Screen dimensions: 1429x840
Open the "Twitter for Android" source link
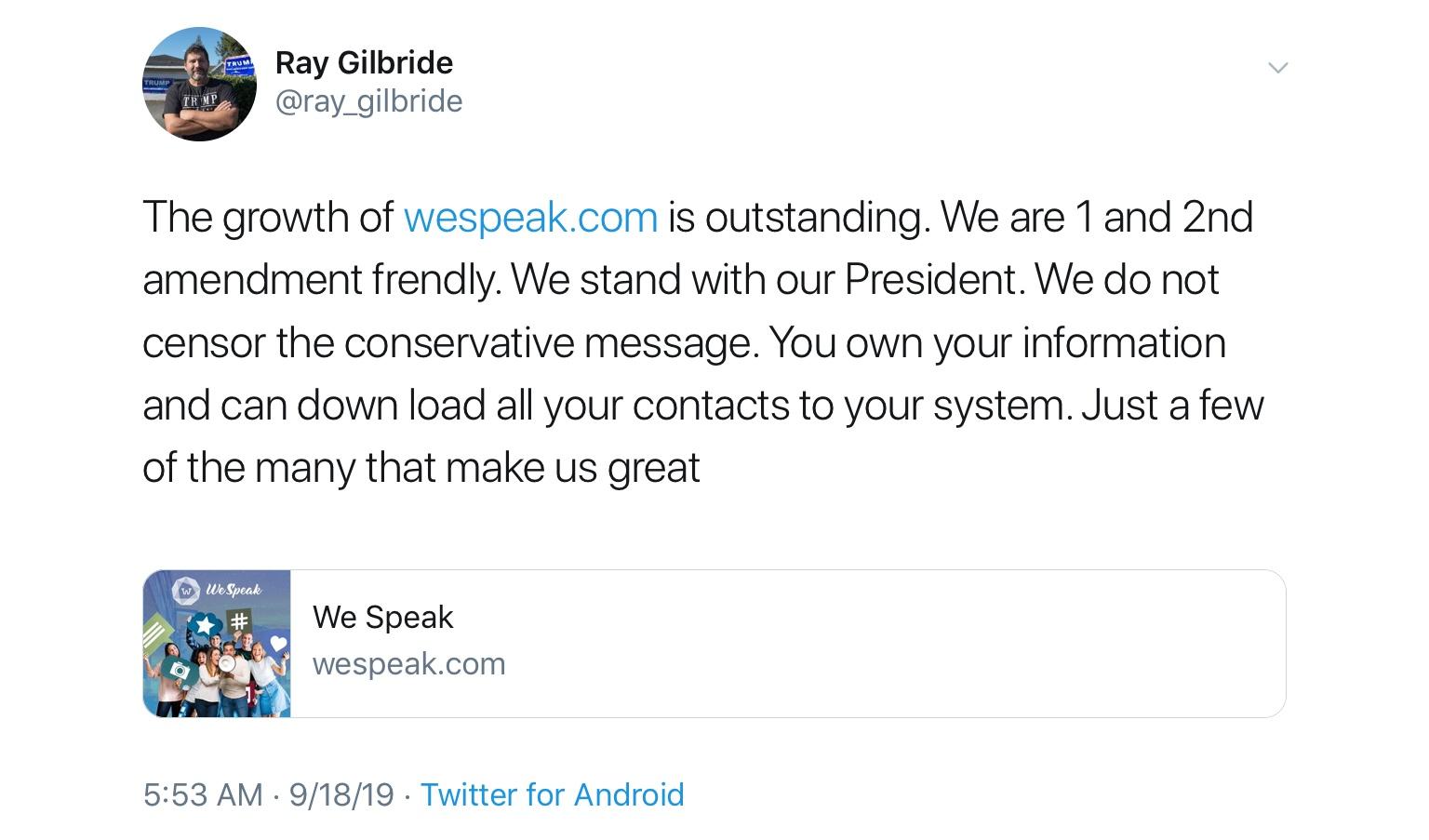[x=552, y=794]
